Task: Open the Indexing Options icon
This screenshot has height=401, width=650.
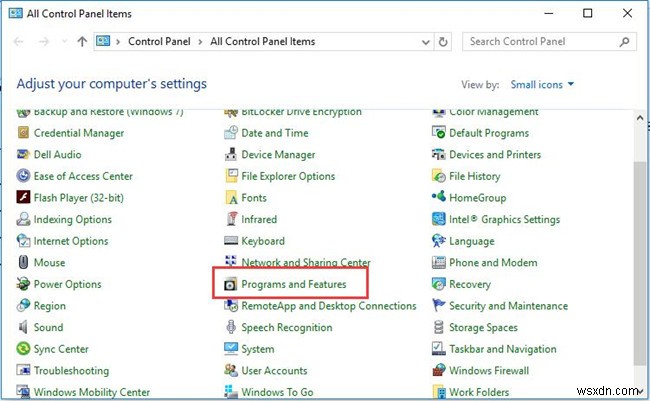Action: (23, 219)
